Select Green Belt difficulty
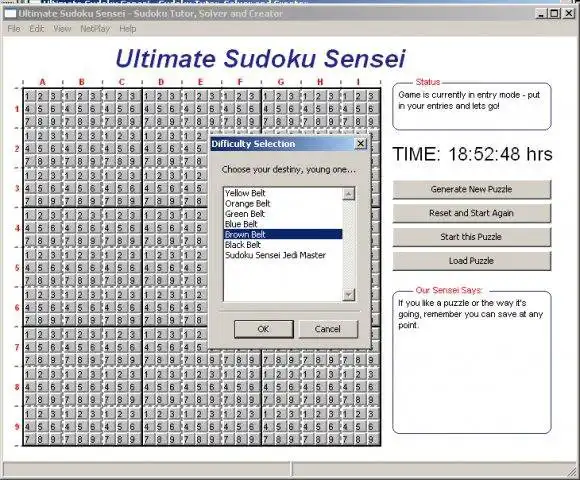 [x=283, y=214]
